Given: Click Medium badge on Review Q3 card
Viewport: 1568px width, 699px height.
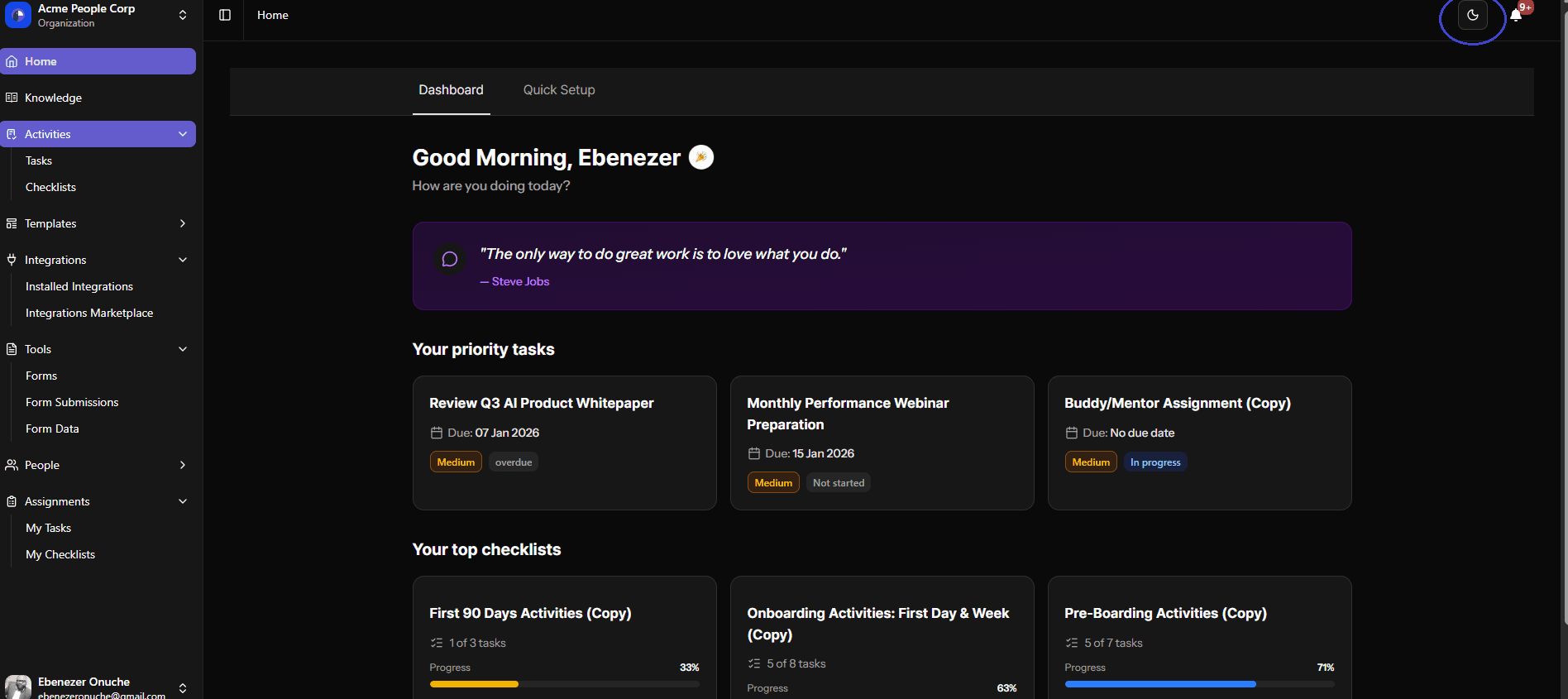Looking at the screenshot, I should 456,462.
